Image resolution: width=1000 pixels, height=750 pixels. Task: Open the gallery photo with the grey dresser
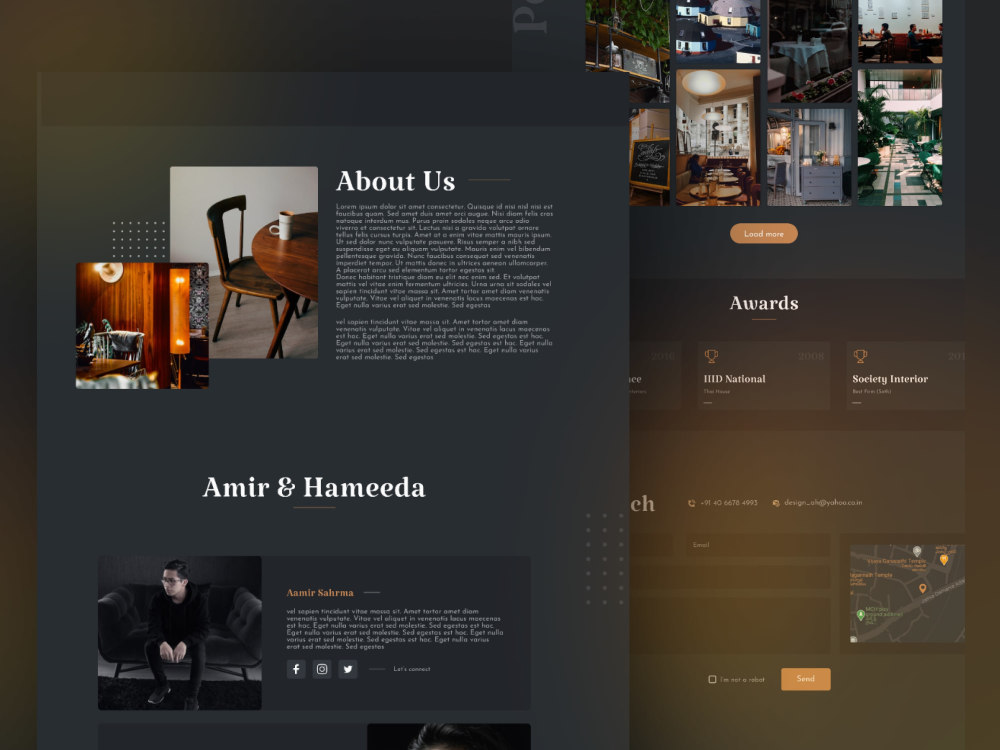pyautogui.click(x=809, y=157)
